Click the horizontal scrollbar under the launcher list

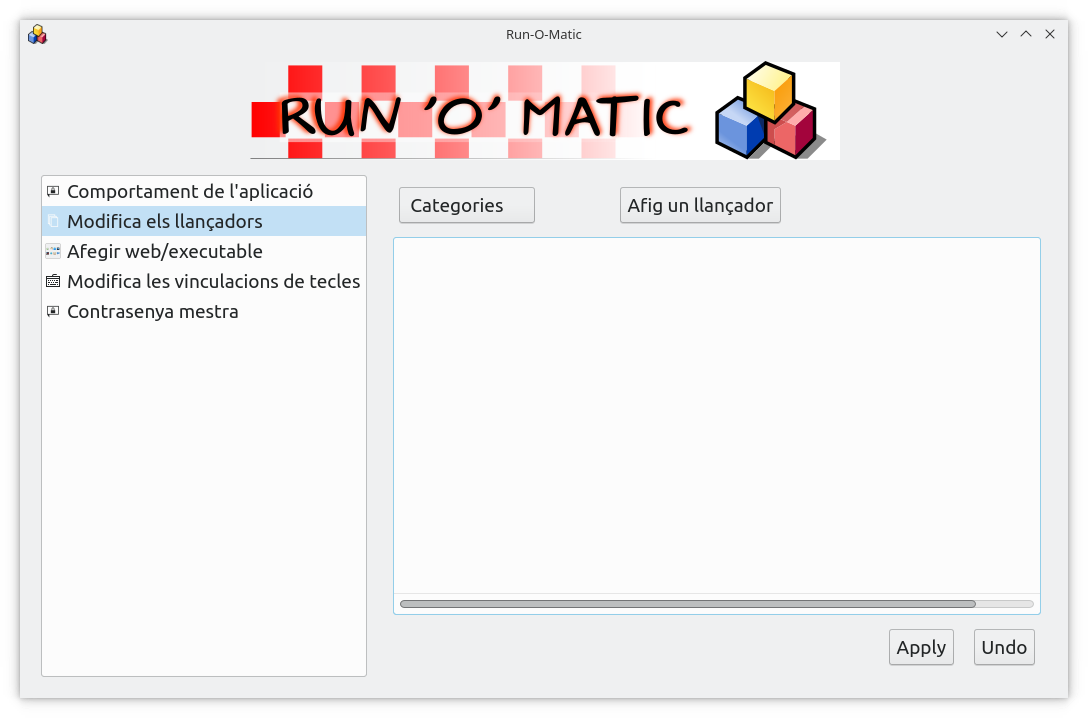pos(687,604)
